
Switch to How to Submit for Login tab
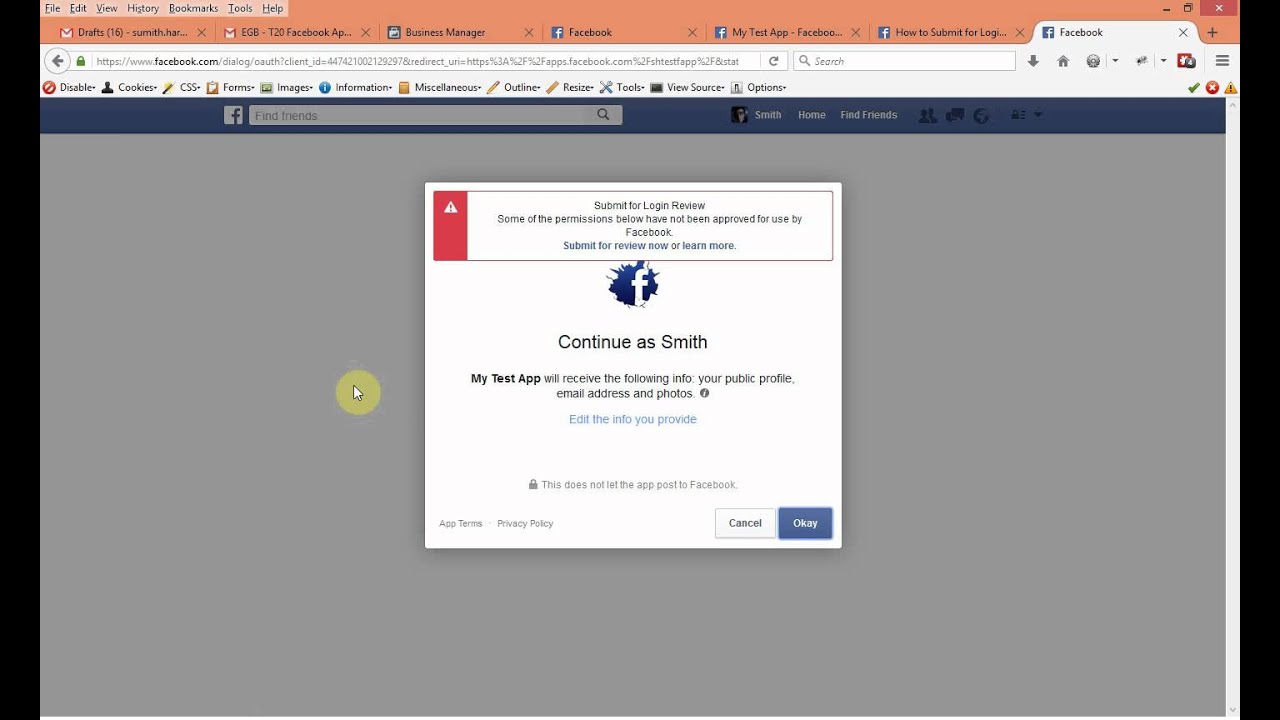point(951,32)
